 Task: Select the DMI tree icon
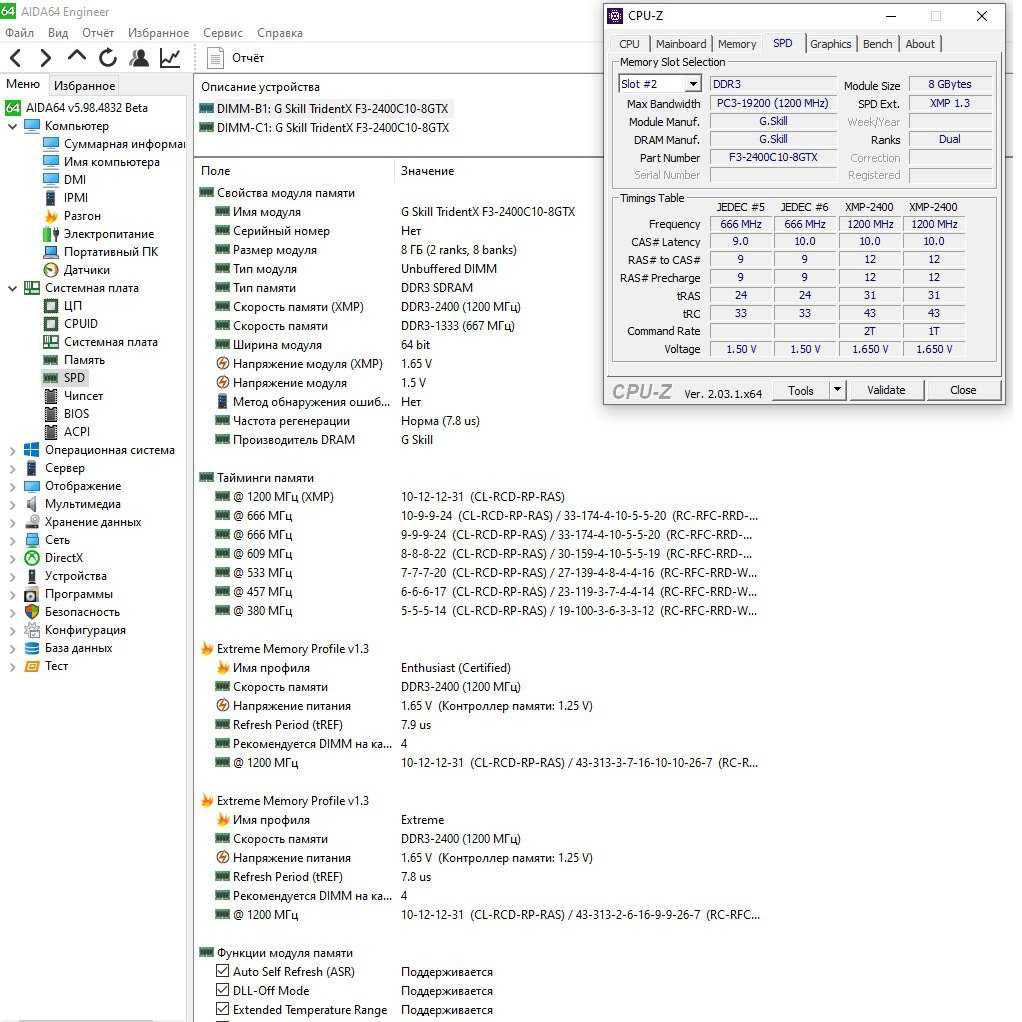pyautogui.click(x=51, y=179)
